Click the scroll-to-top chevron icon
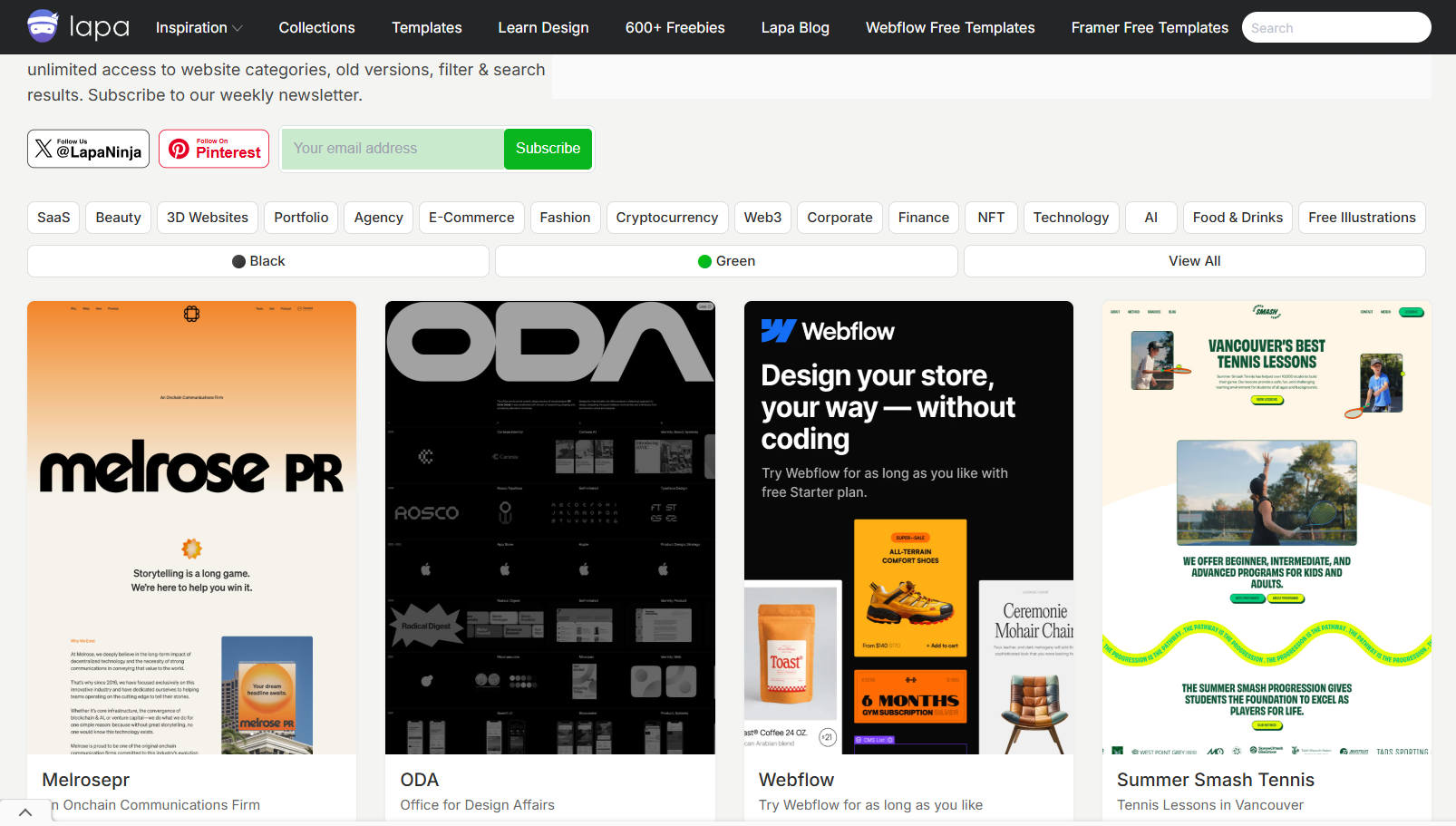Screen dimensions: 1456x826 coord(25,812)
